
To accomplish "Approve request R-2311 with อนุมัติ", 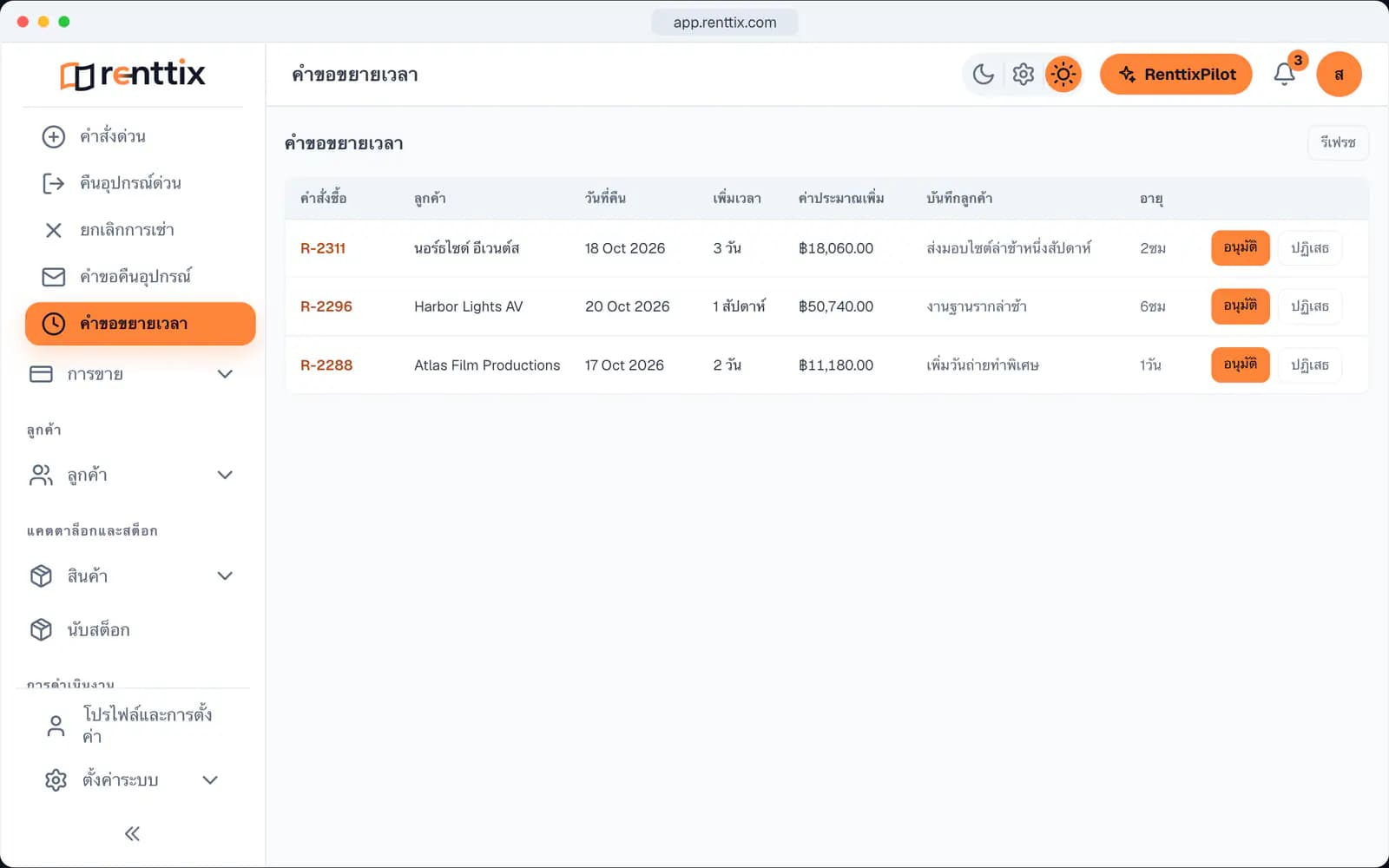I will pyautogui.click(x=1241, y=248).
